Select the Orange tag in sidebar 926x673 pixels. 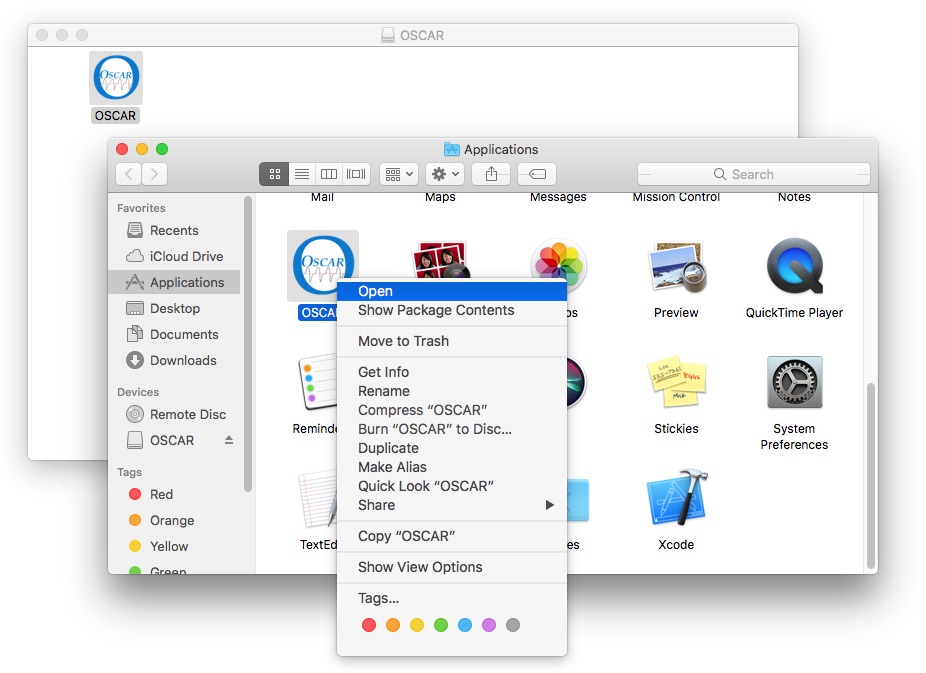click(174, 520)
